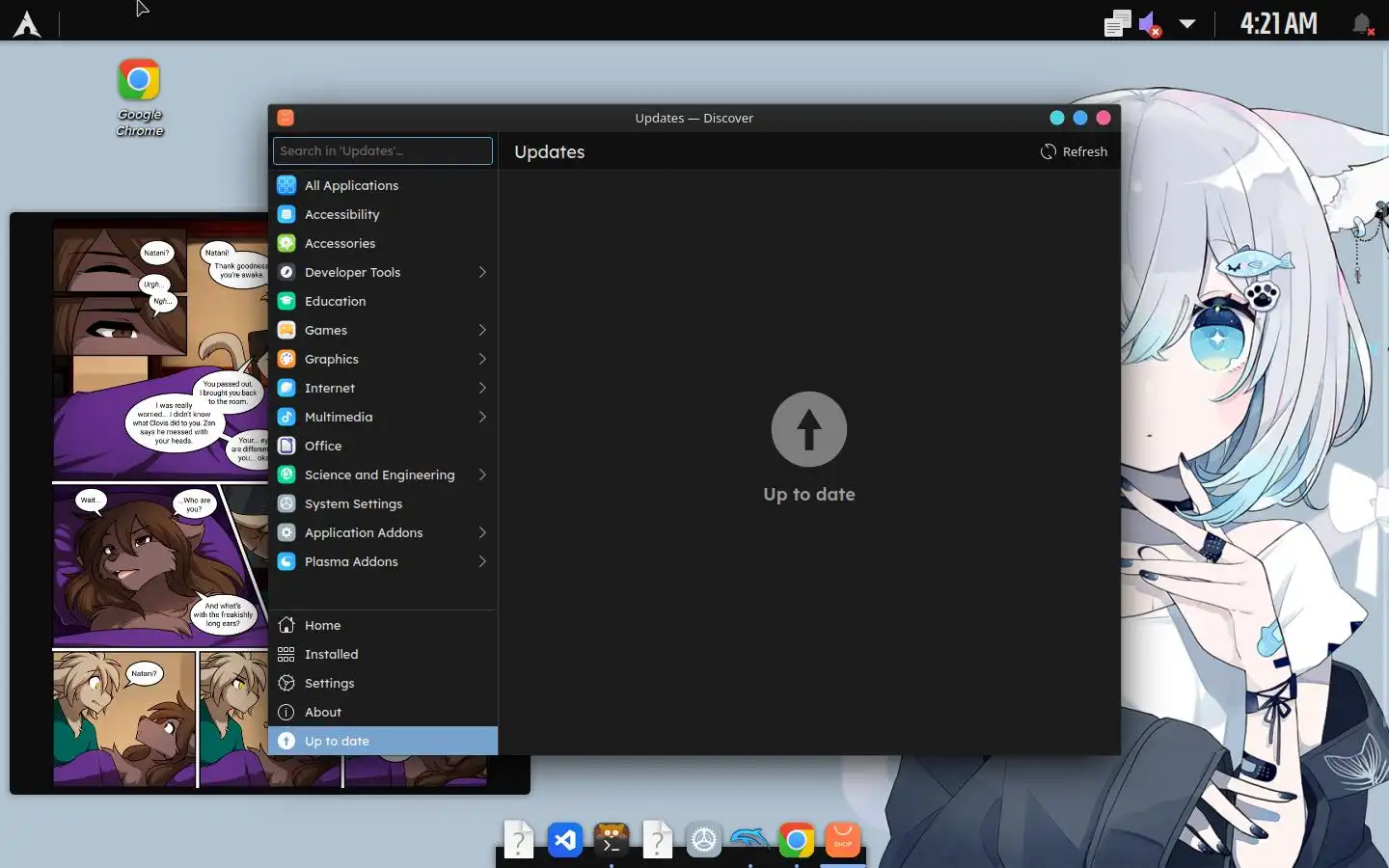Click the Internet category icon
This screenshot has height=868, width=1389.
pos(286,388)
